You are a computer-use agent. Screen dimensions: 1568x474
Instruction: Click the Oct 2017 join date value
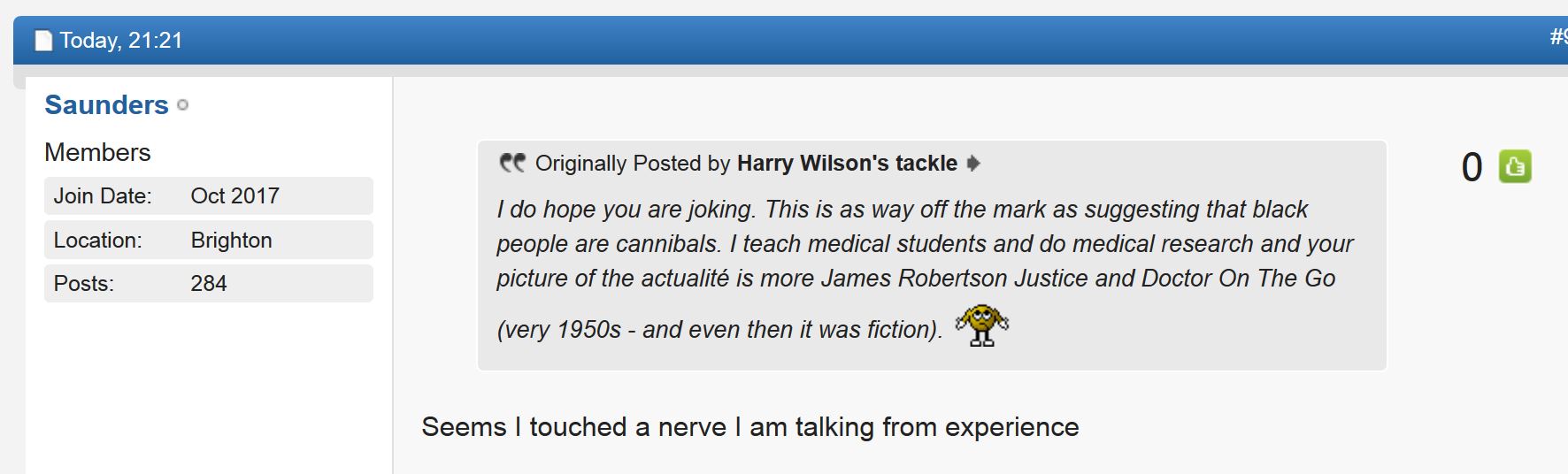pos(234,195)
